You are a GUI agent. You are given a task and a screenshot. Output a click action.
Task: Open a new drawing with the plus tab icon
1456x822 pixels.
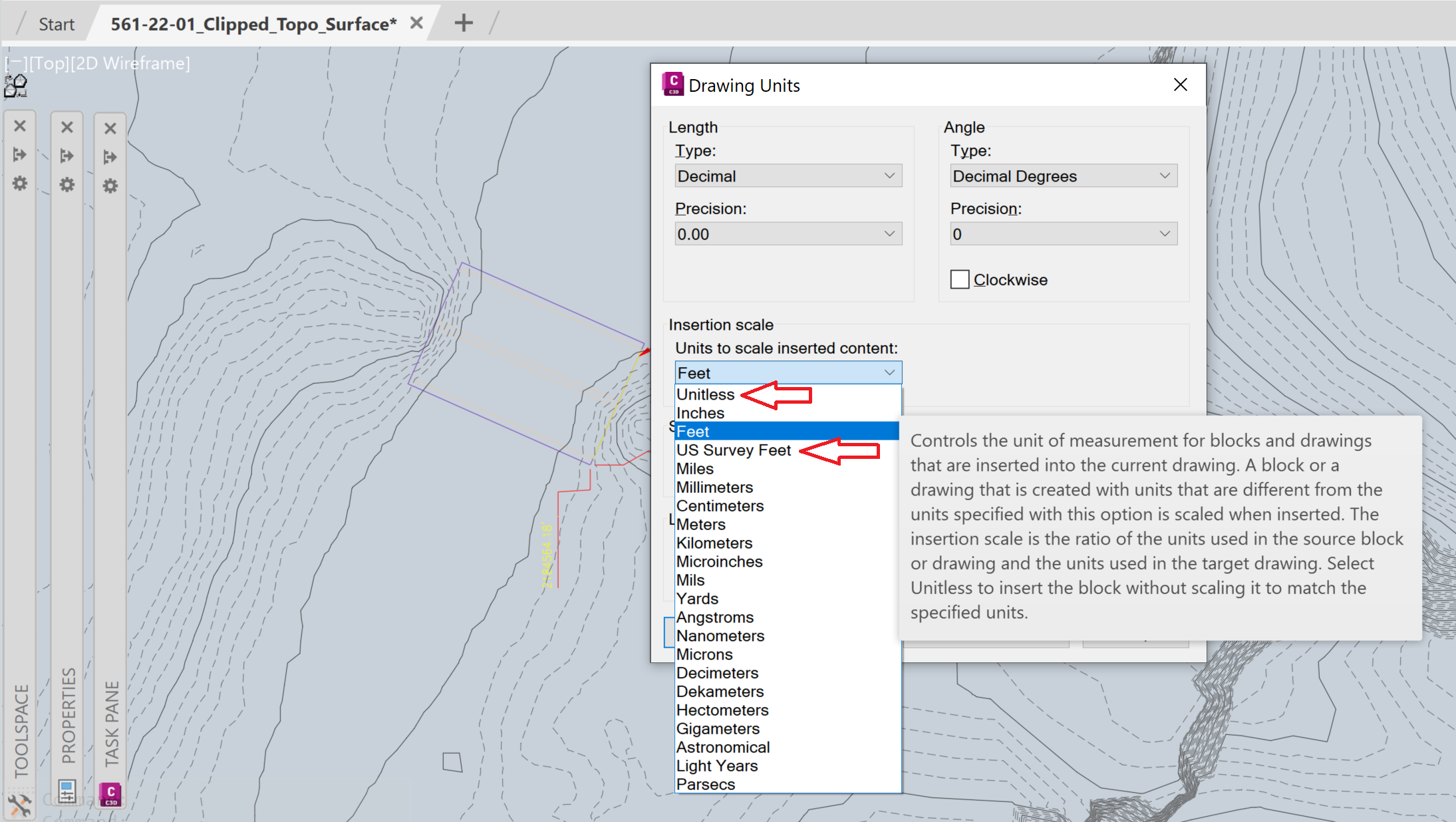463,22
